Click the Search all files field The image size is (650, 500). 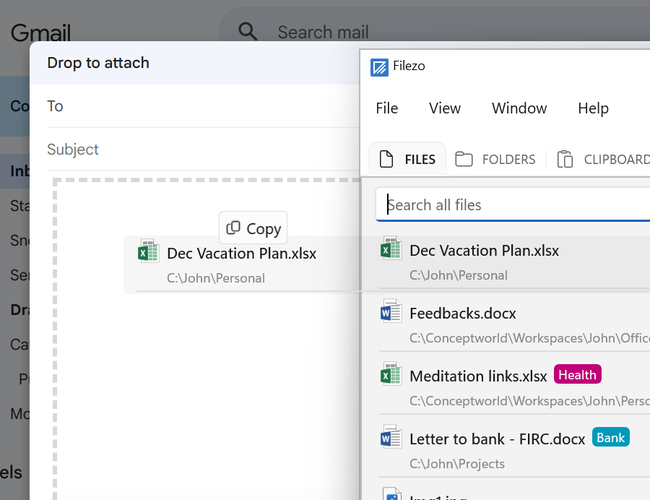(513, 205)
